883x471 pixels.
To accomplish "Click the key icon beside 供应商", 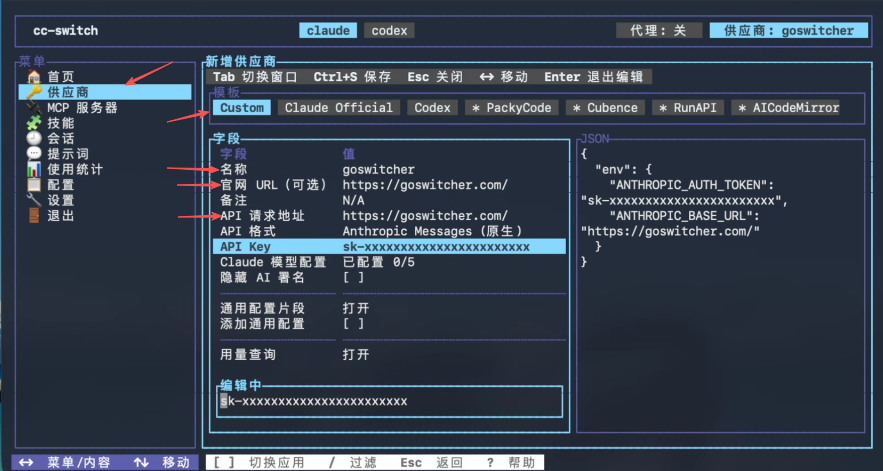I will (x=34, y=92).
